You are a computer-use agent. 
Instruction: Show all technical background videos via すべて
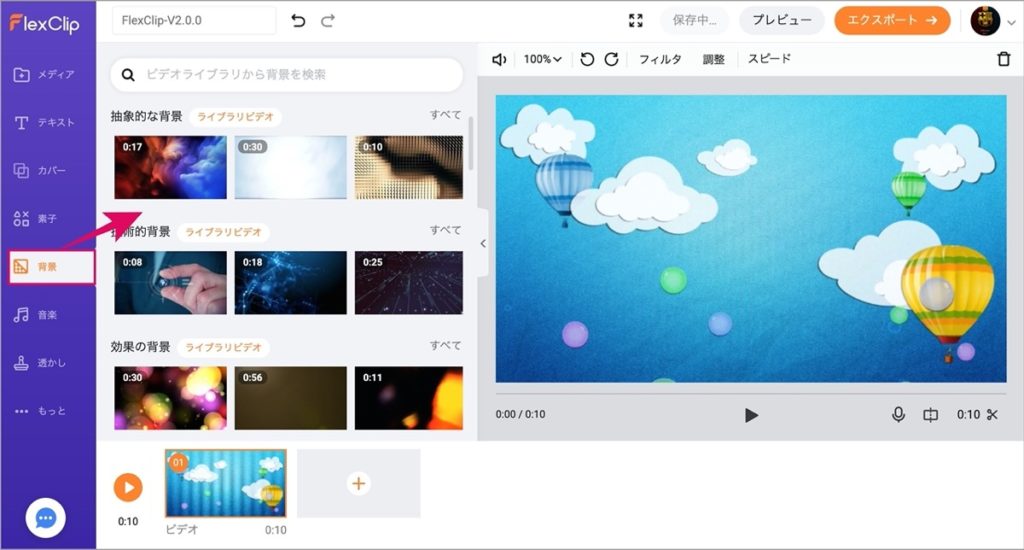[445, 231]
